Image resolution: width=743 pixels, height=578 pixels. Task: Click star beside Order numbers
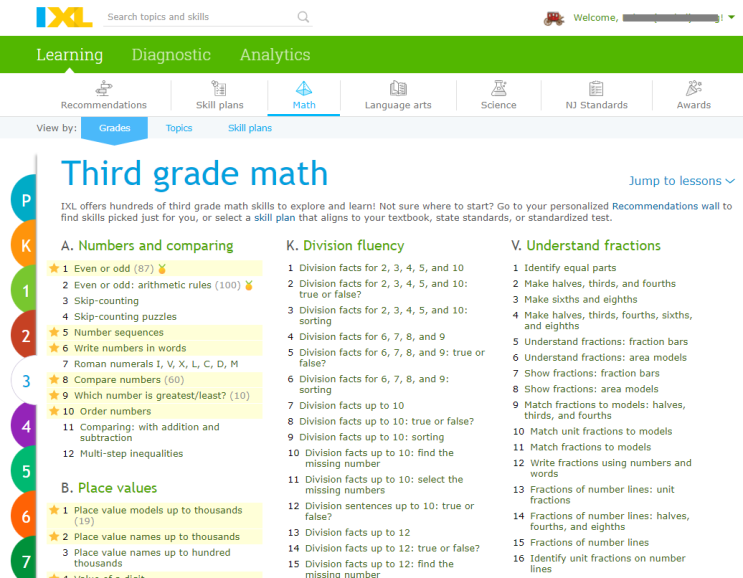pyautogui.click(x=54, y=410)
